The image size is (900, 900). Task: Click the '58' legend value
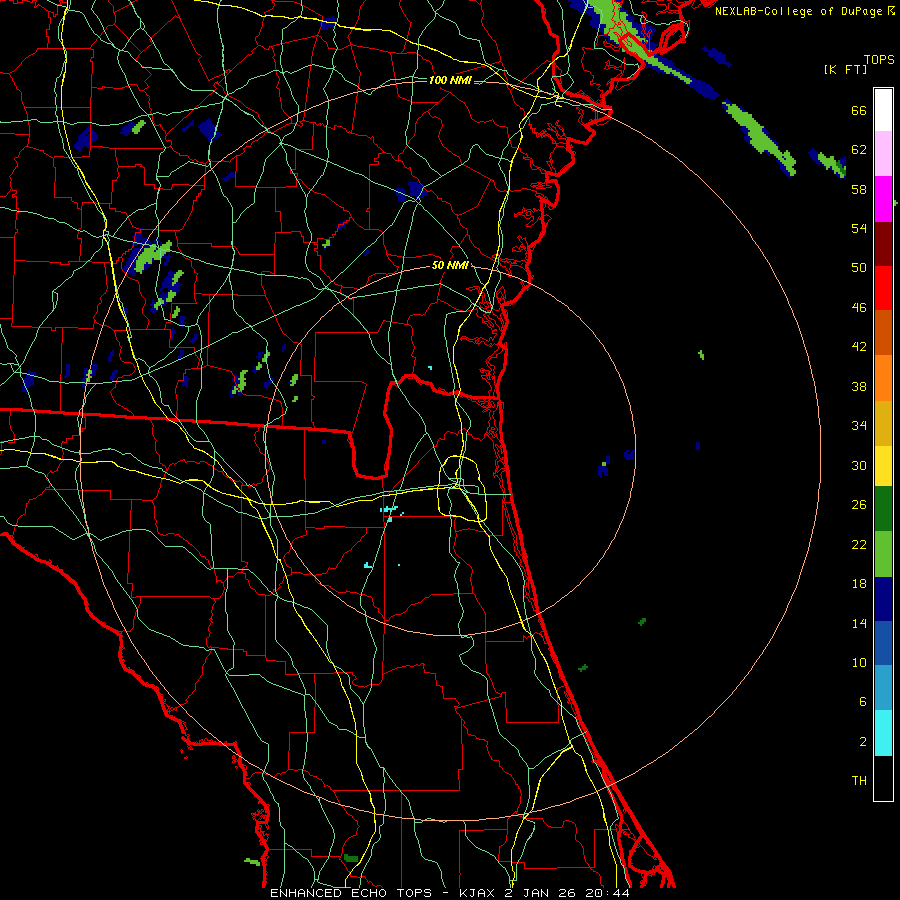859,189
